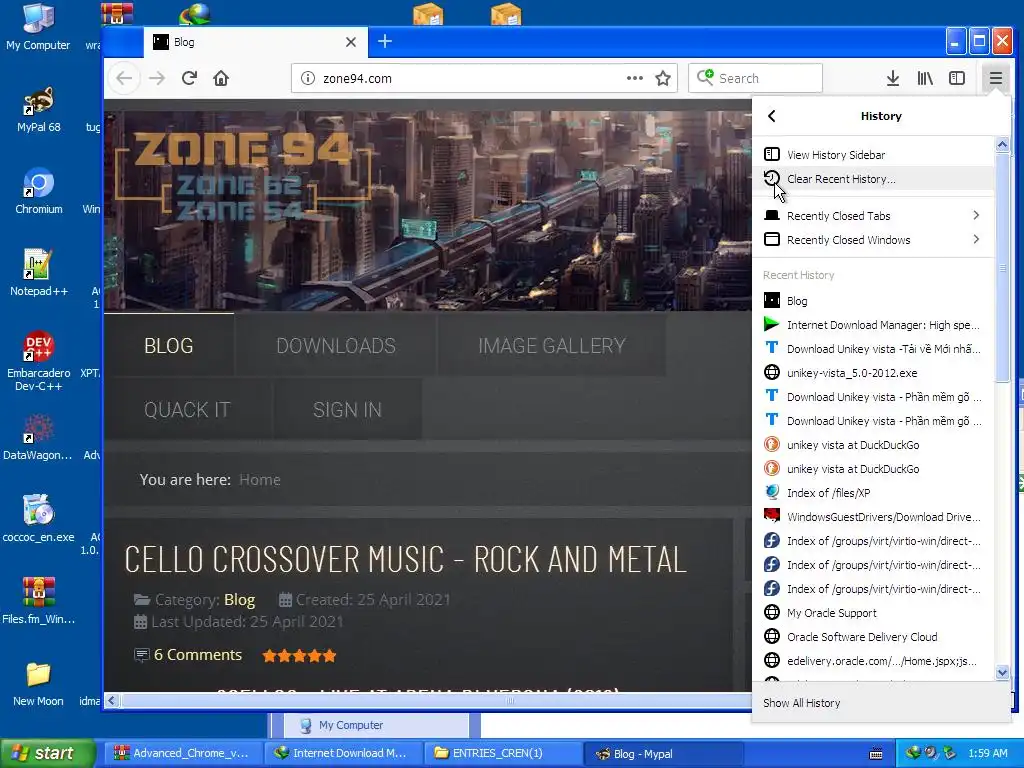
Task: Click Show All History
Action: pyautogui.click(x=881, y=703)
